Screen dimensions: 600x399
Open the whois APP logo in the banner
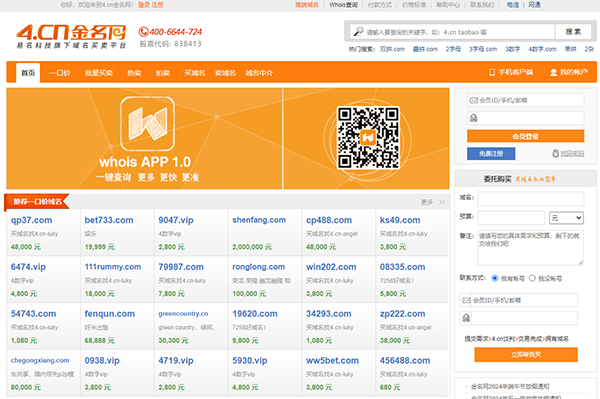click(x=147, y=124)
